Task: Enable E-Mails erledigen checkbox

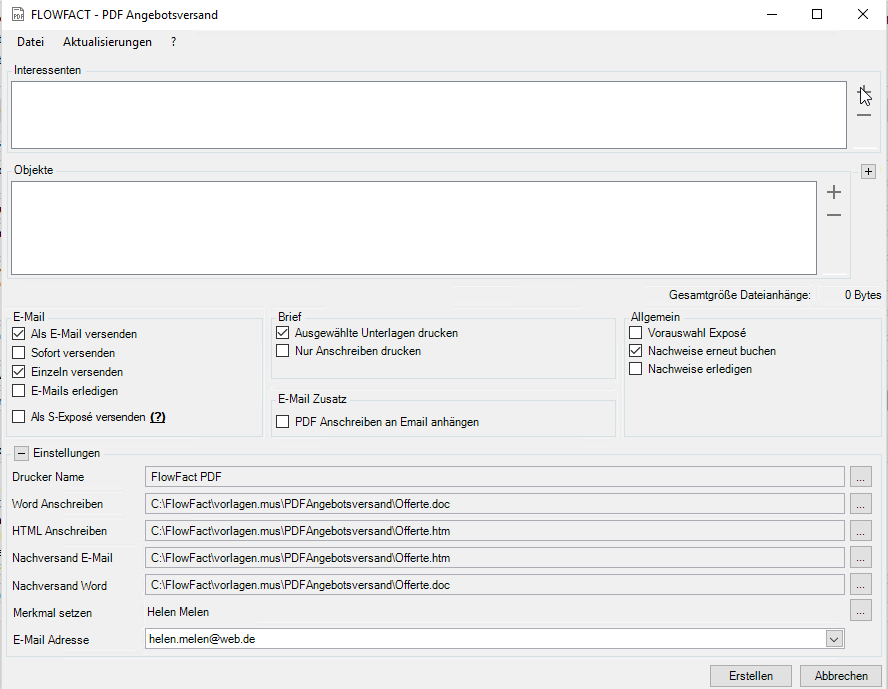Action: click(x=19, y=391)
